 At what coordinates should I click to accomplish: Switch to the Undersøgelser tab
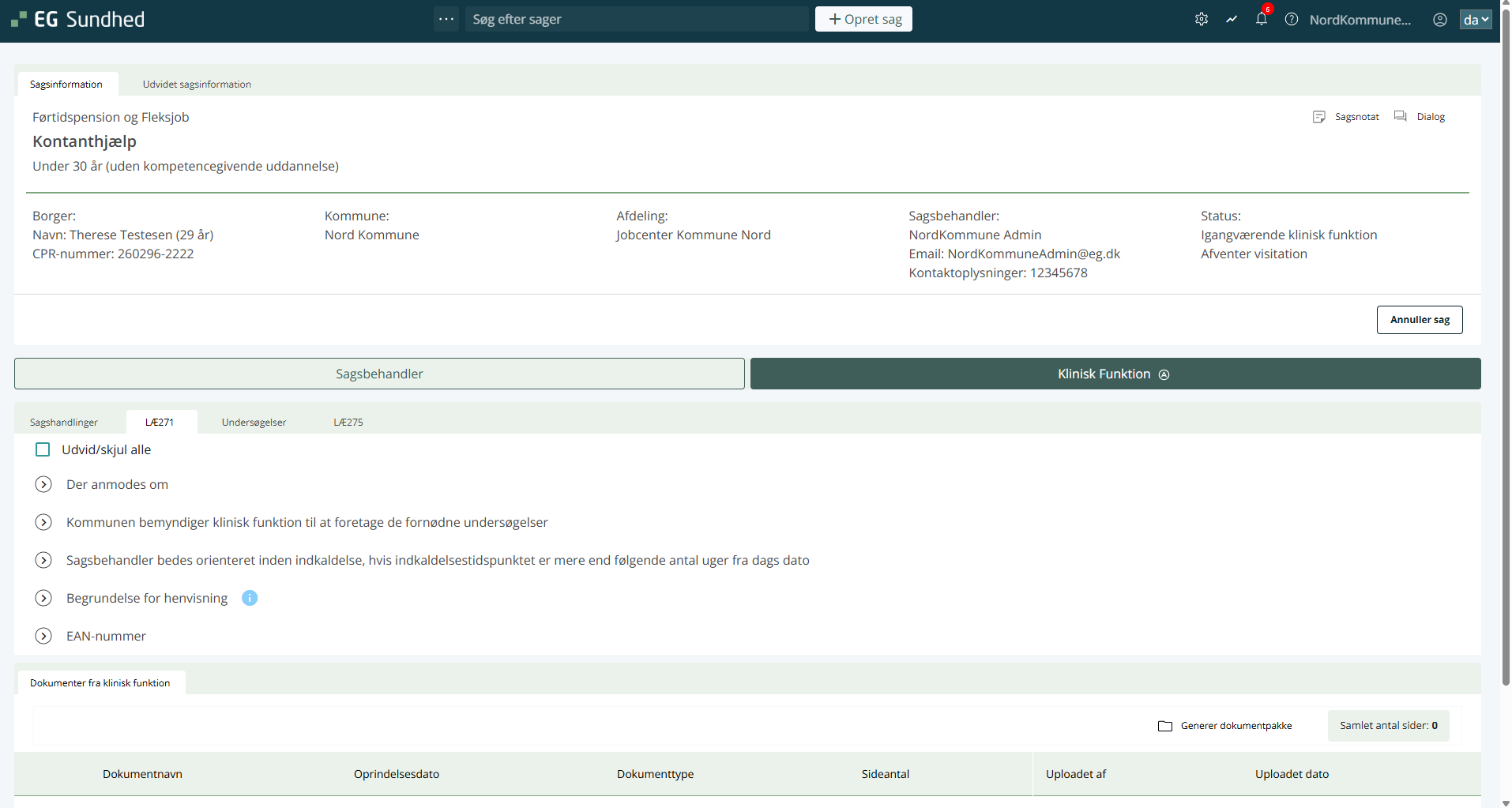tap(254, 422)
